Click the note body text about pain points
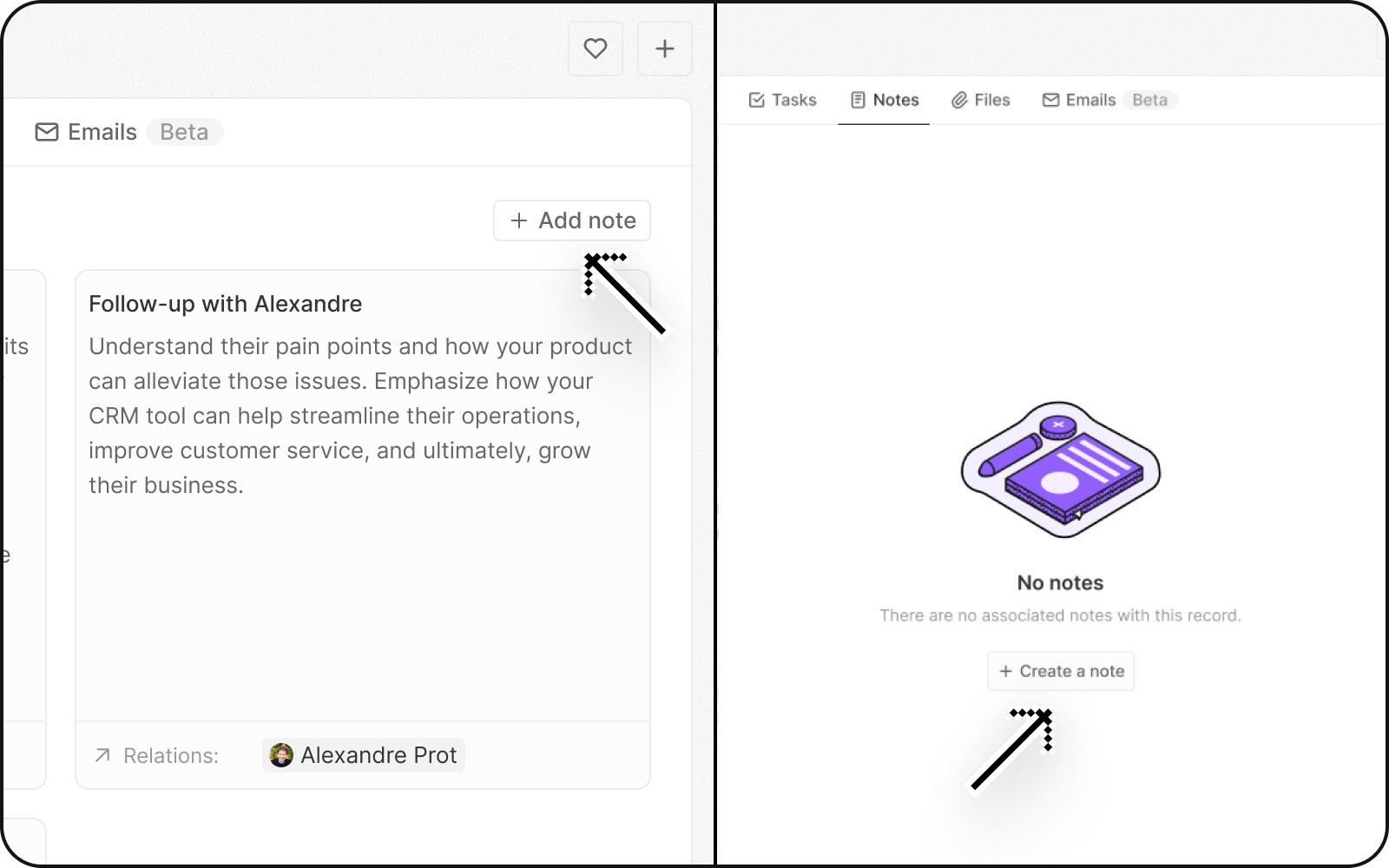1389x868 pixels. 359,416
